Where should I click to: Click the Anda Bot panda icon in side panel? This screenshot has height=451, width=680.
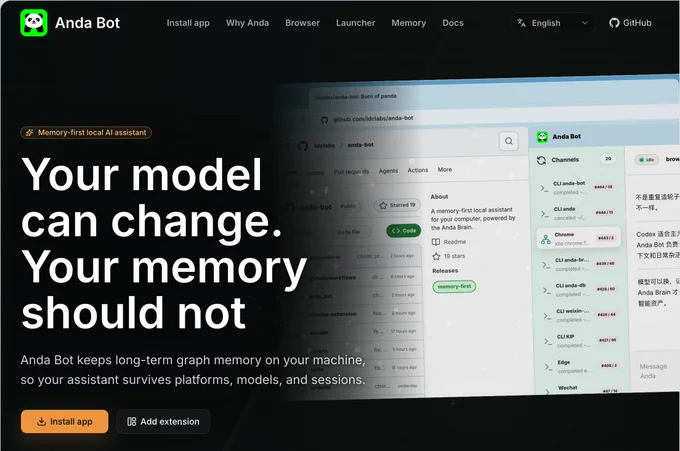[542, 137]
